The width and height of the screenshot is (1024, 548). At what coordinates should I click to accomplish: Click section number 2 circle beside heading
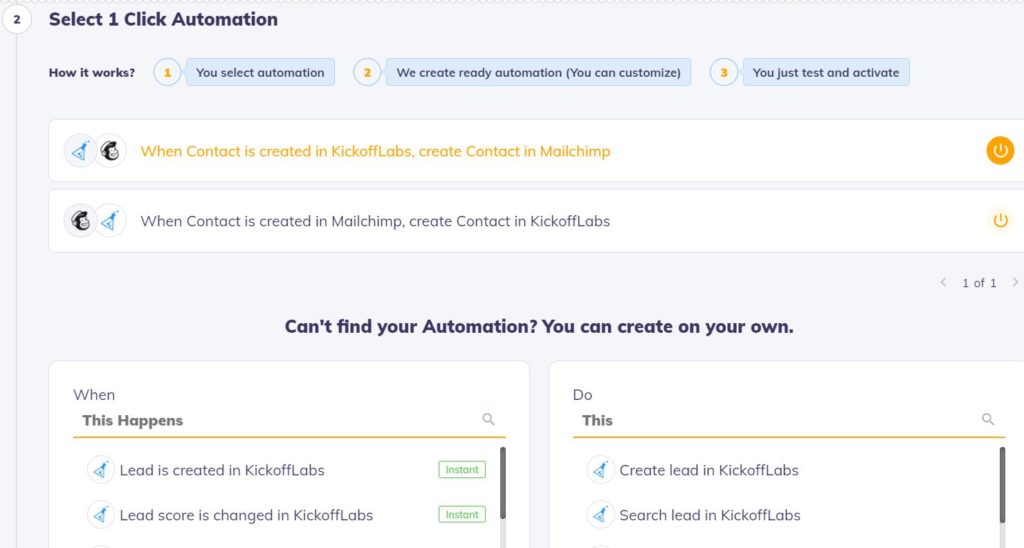(x=17, y=20)
